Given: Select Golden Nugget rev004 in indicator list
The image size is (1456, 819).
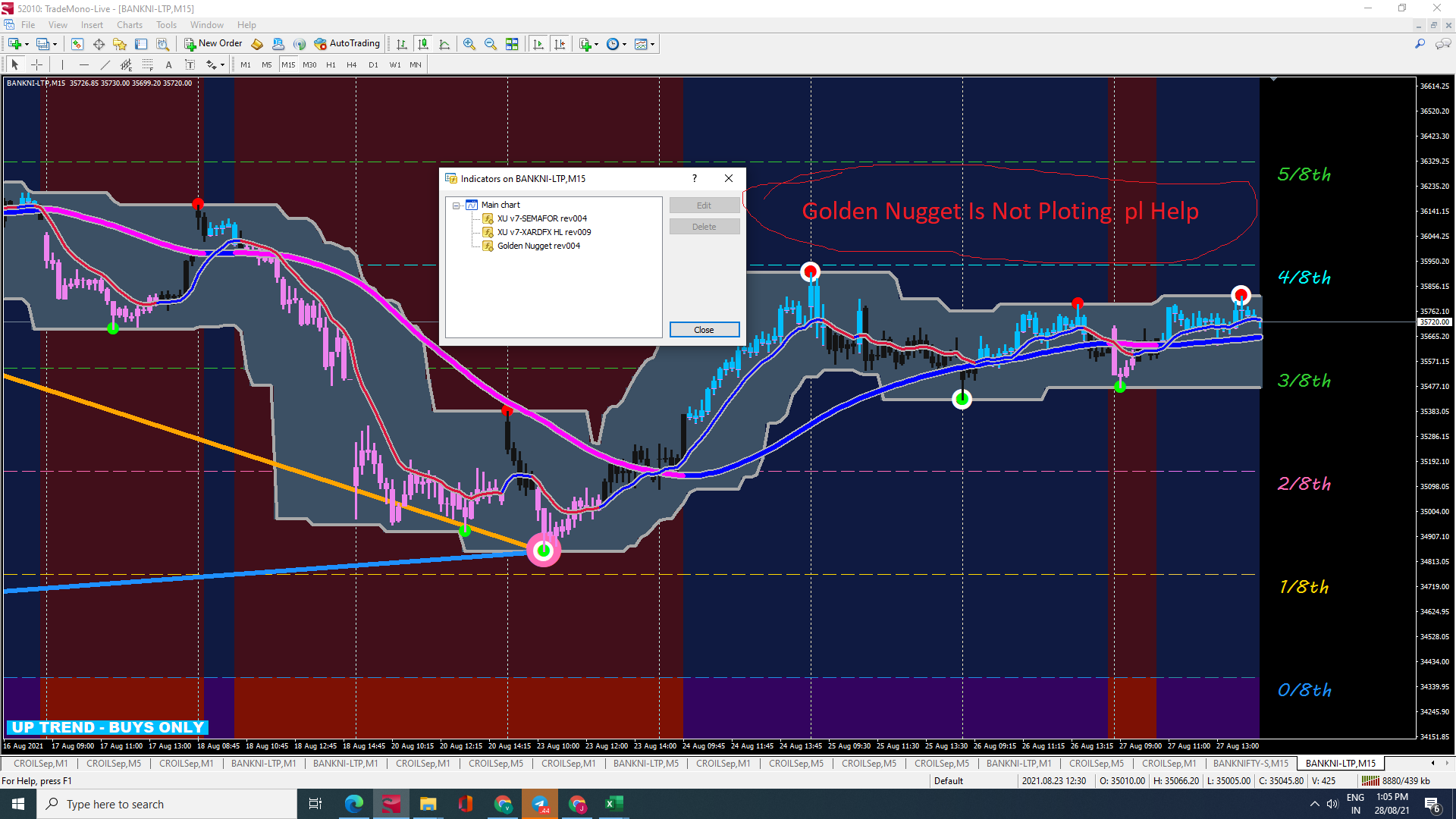Looking at the screenshot, I should [x=538, y=246].
